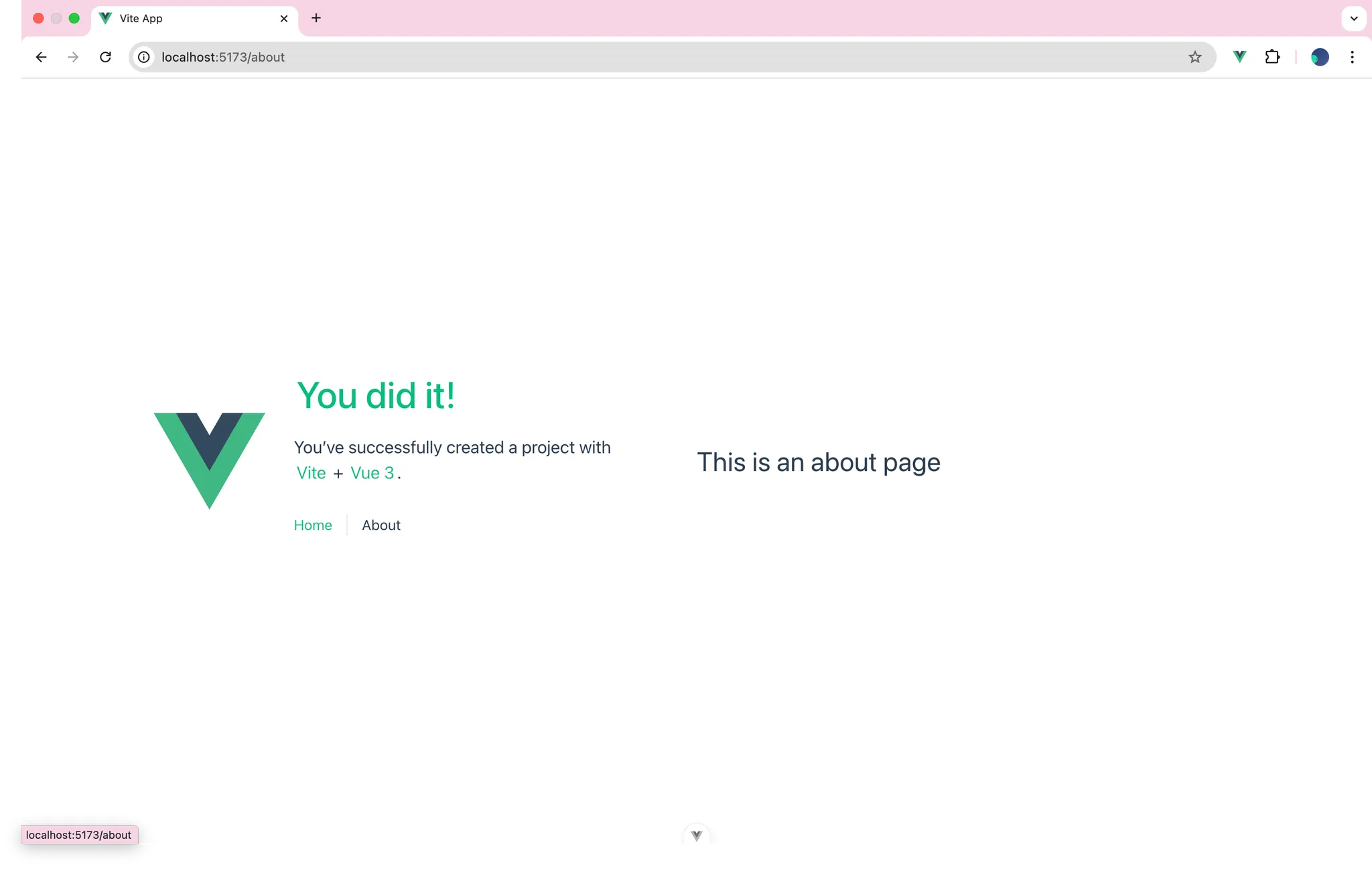Click the forward navigation arrow
Screen dimensions: 1372x869
coord(73,57)
